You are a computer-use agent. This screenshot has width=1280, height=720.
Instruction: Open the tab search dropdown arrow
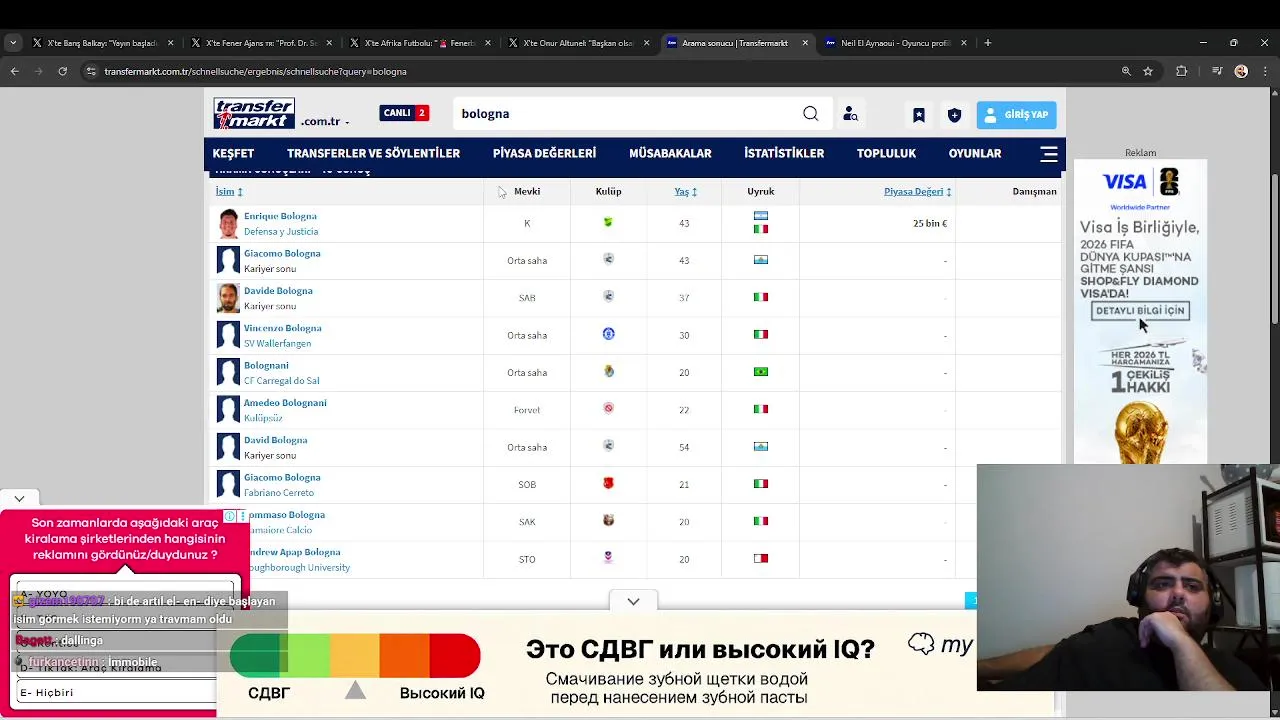coord(13,43)
